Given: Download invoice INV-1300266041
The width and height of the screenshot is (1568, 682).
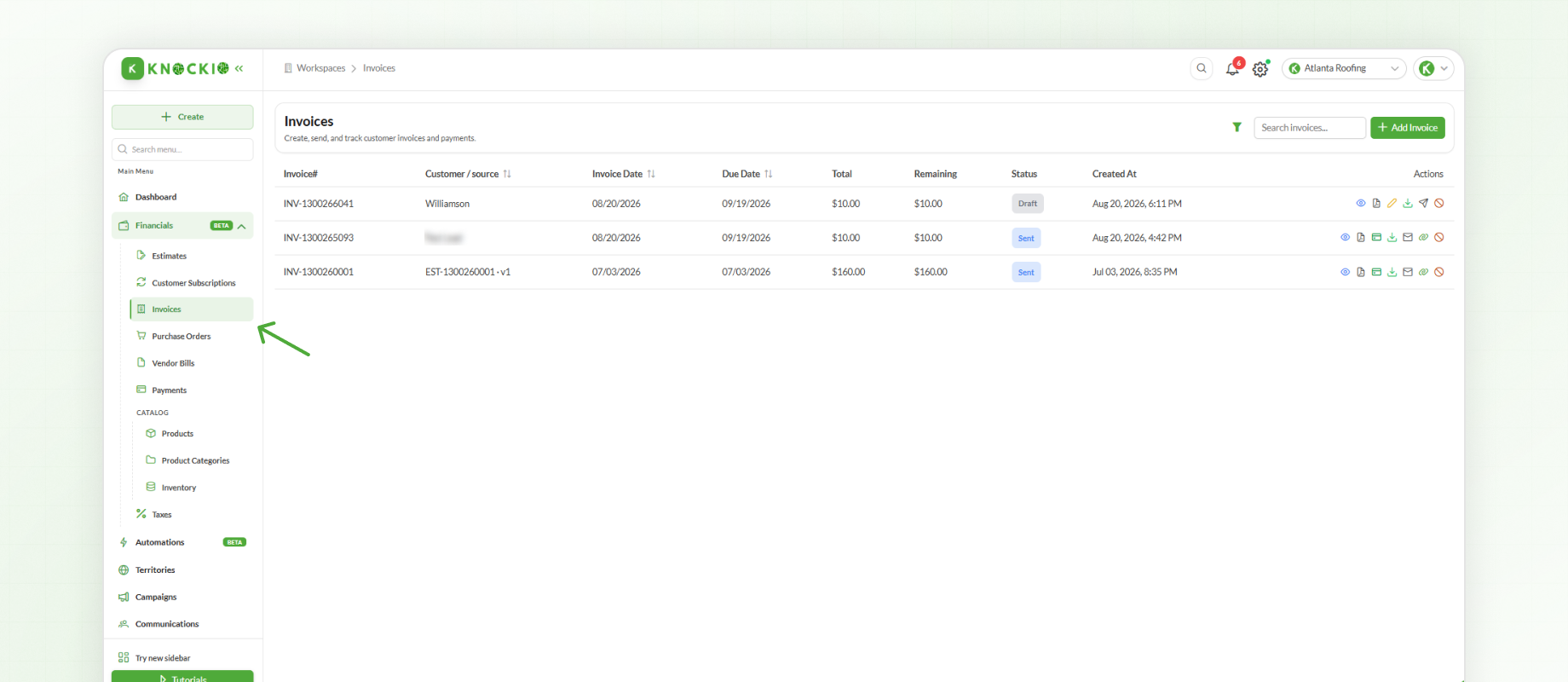Looking at the screenshot, I should coord(1408,203).
